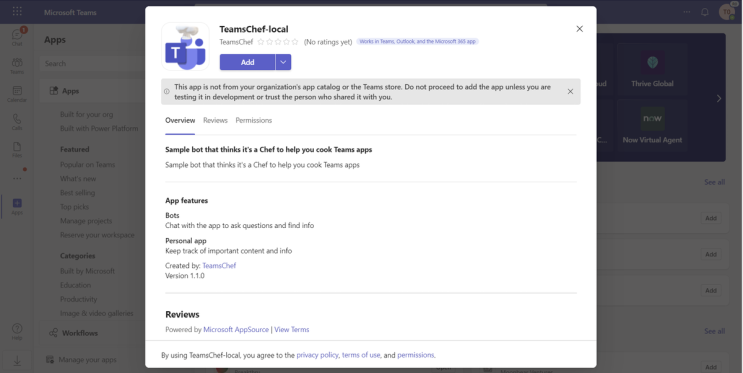Open the Calls phone icon

pyautogui.click(x=17, y=121)
